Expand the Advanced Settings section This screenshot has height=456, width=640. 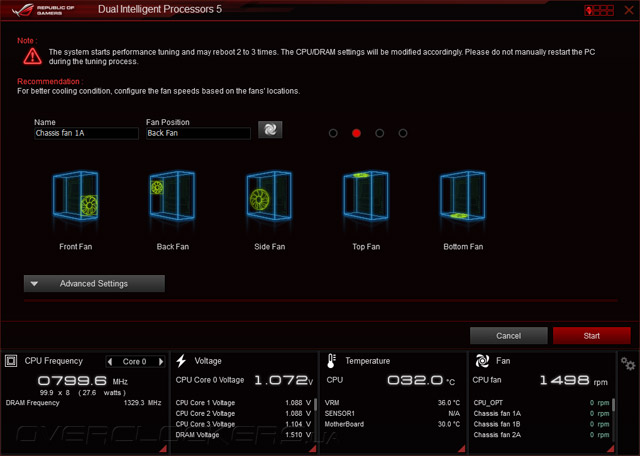[x=94, y=283]
